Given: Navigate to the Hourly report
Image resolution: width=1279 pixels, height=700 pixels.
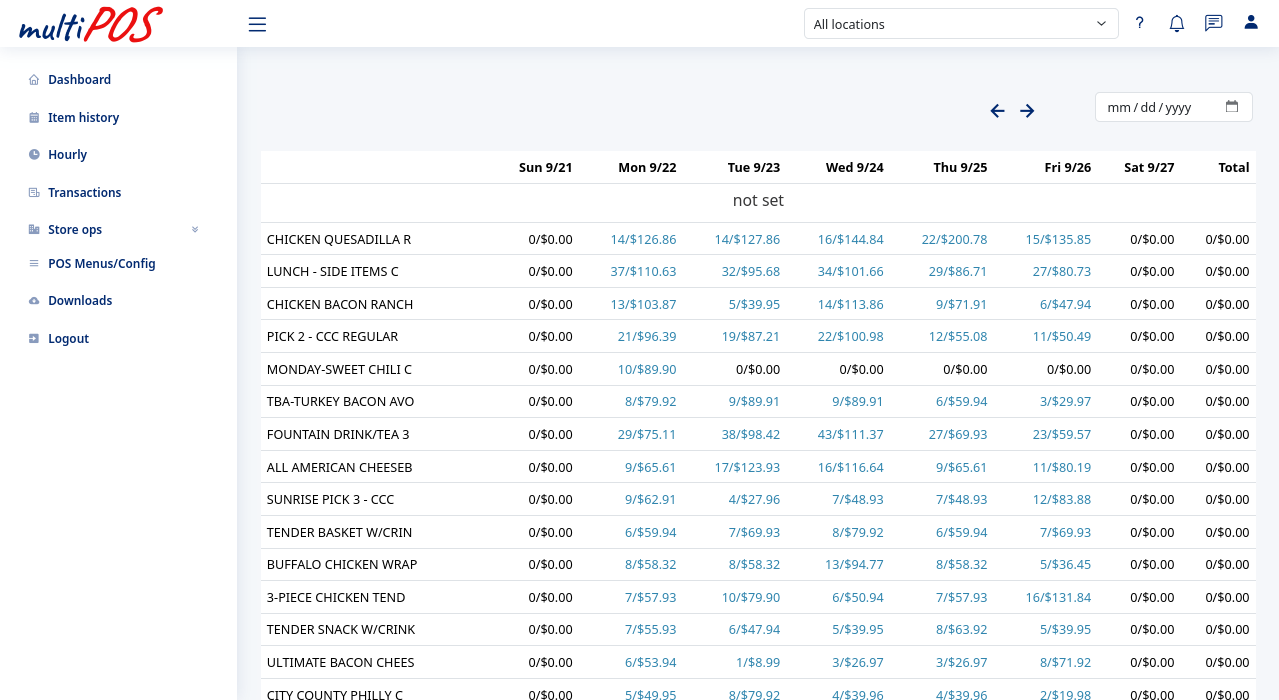Looking at the screenshot, I should pos(67,155).
